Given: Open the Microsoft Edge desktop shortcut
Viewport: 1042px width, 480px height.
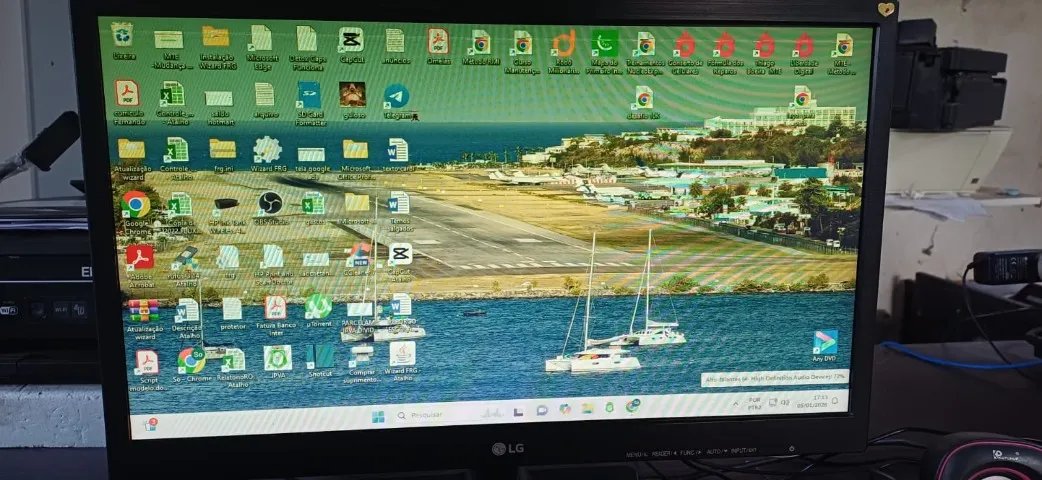Looking at the screenshot, I should click(261, 38).
